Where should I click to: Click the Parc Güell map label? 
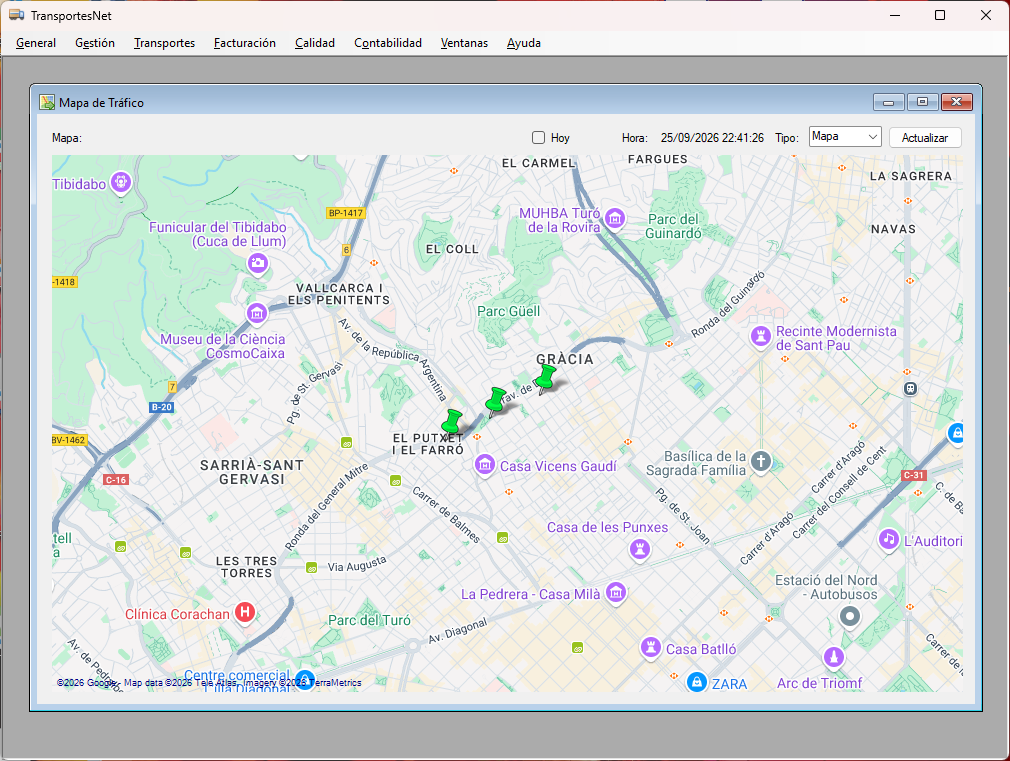(508, 311)
